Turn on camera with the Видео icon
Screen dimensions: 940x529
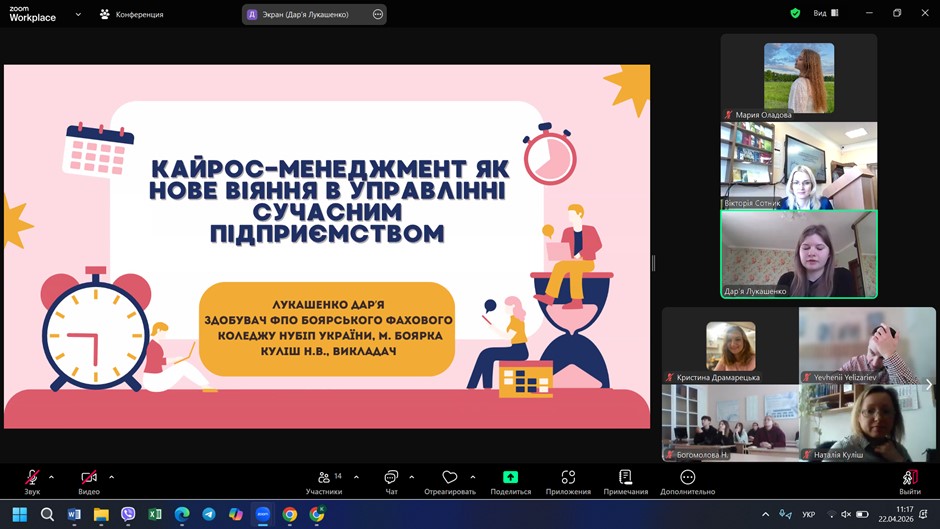pos(89,478)
